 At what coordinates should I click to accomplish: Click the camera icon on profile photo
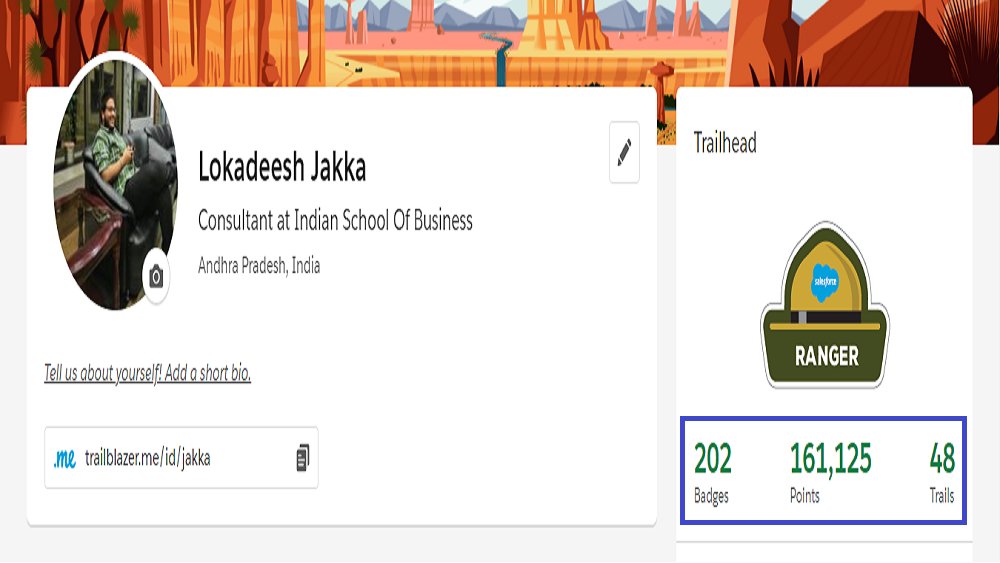click(156, 277)
